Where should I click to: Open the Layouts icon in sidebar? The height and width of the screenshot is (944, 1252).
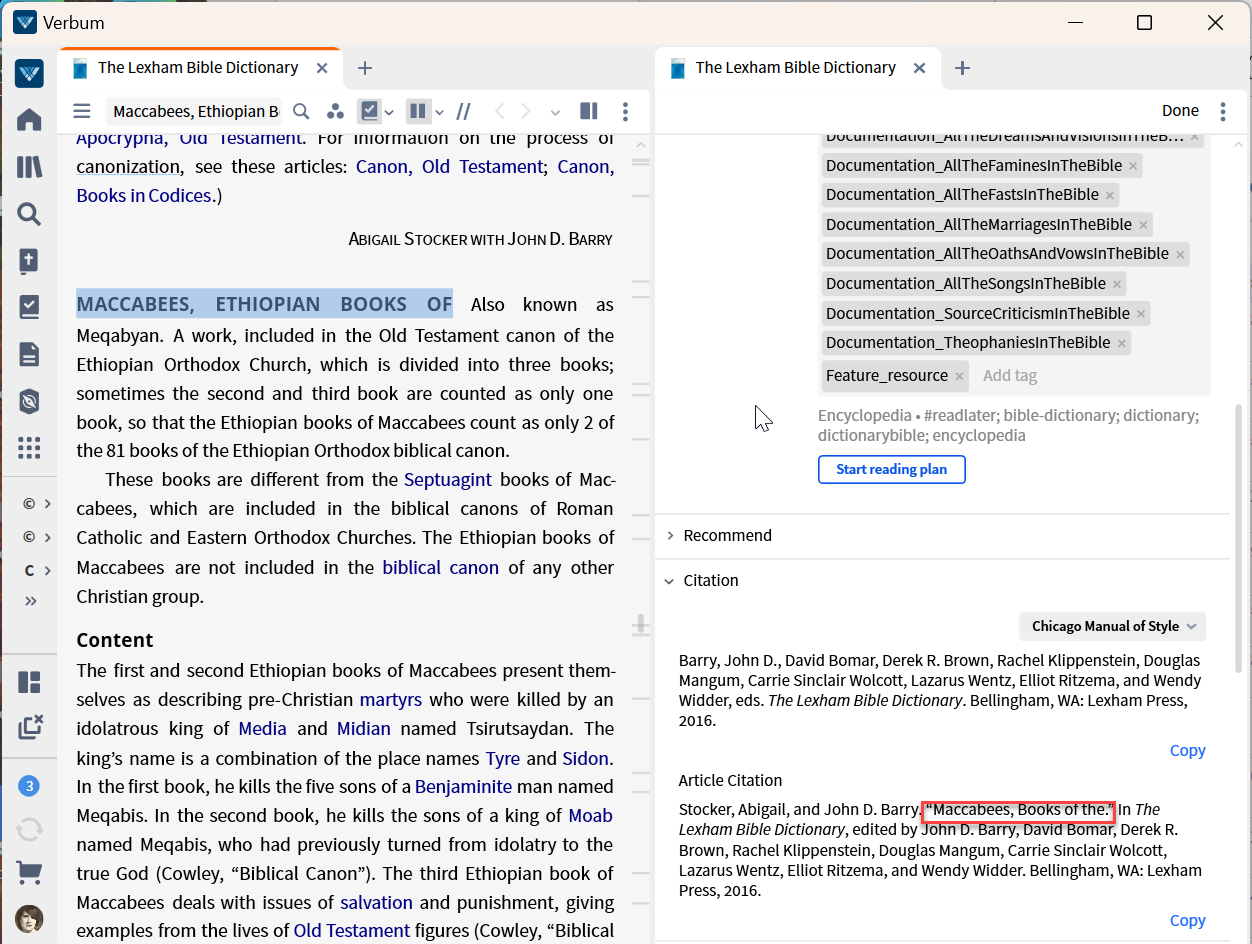tap(29, 683)
